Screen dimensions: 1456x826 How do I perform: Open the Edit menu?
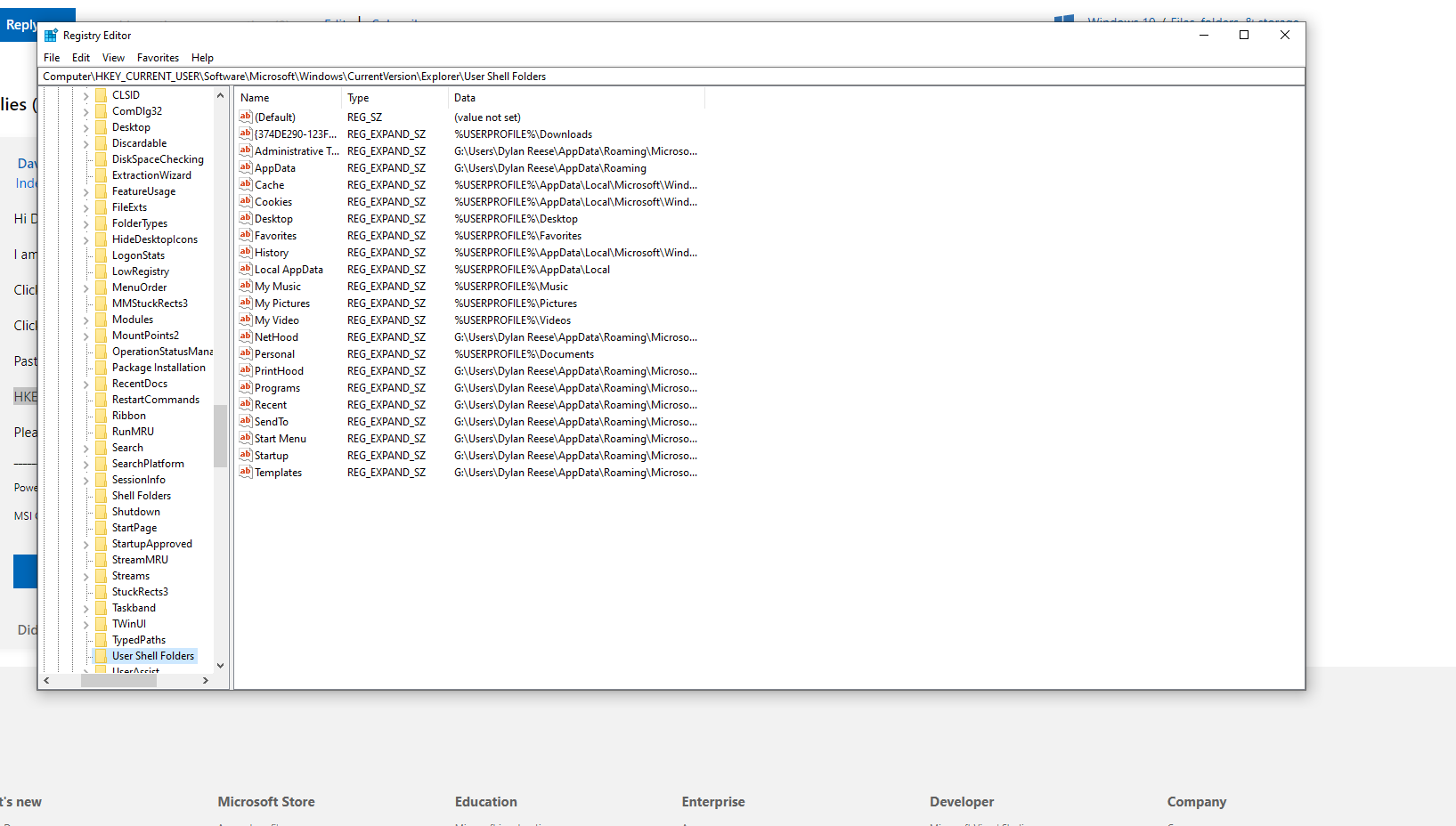81,58
